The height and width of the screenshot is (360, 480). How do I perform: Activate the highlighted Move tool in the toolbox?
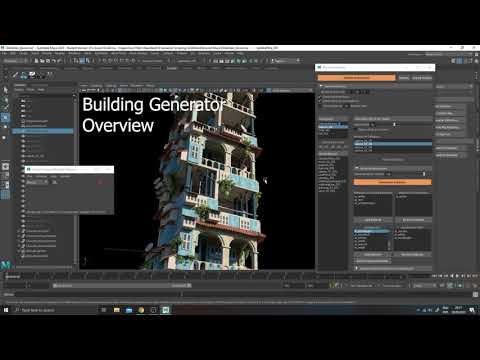click(x=5, y=117)
